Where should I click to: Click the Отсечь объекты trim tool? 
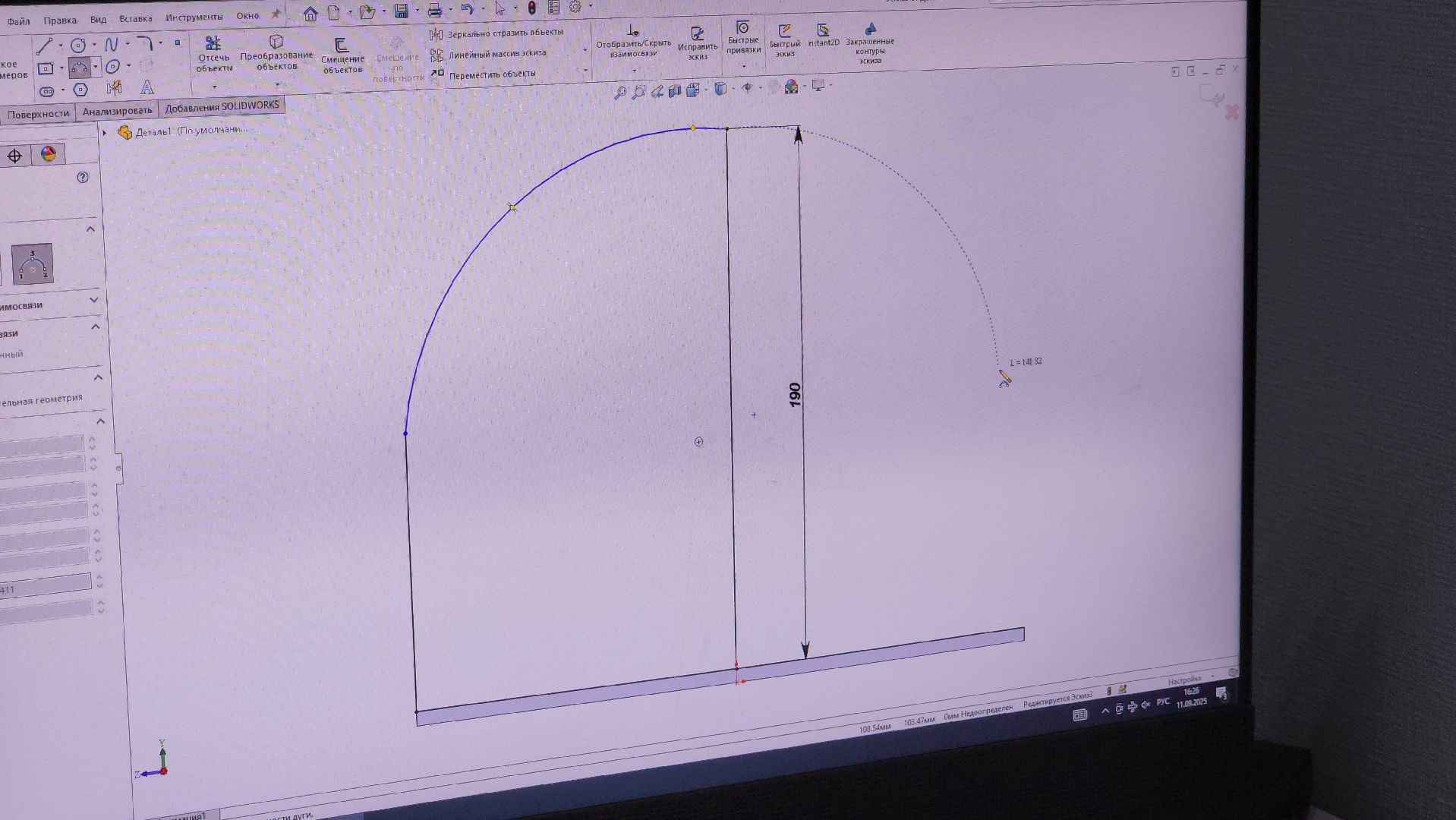pyautogui.click(x=213, y=54)
